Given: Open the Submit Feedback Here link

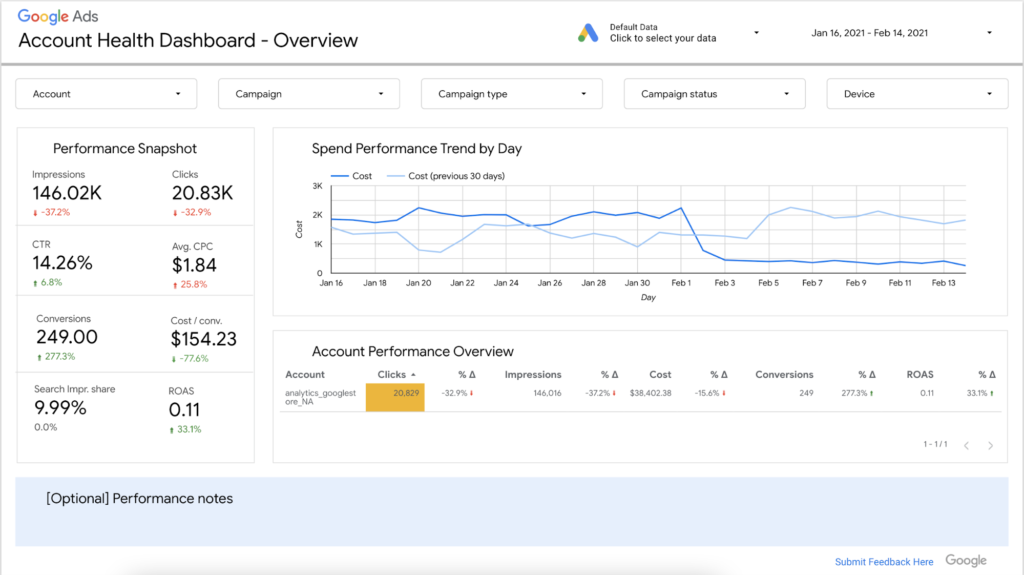Looking at the screenshot, I should click(x=884, y=562).
